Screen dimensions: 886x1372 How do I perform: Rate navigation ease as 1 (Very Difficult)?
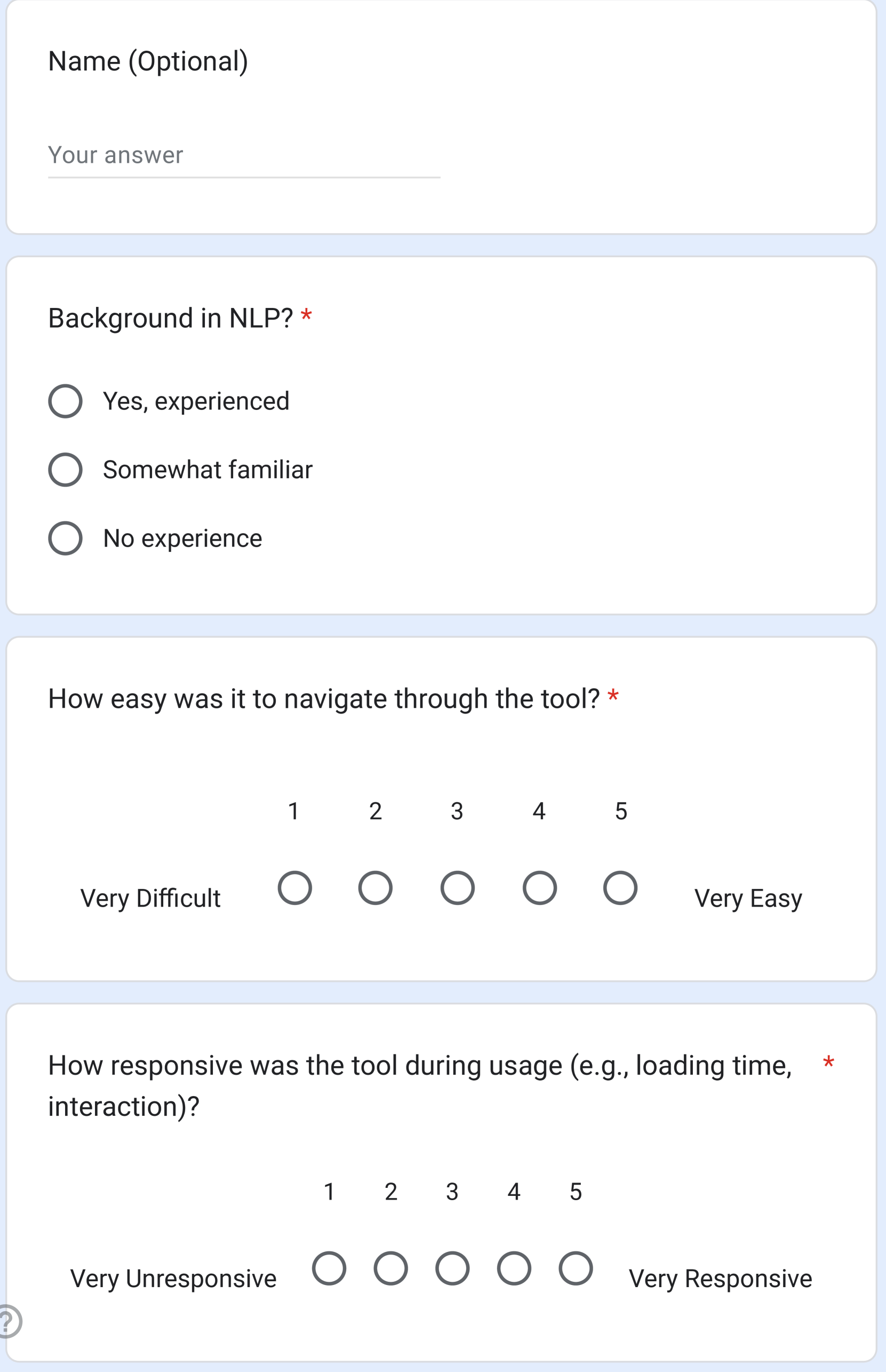294,888
